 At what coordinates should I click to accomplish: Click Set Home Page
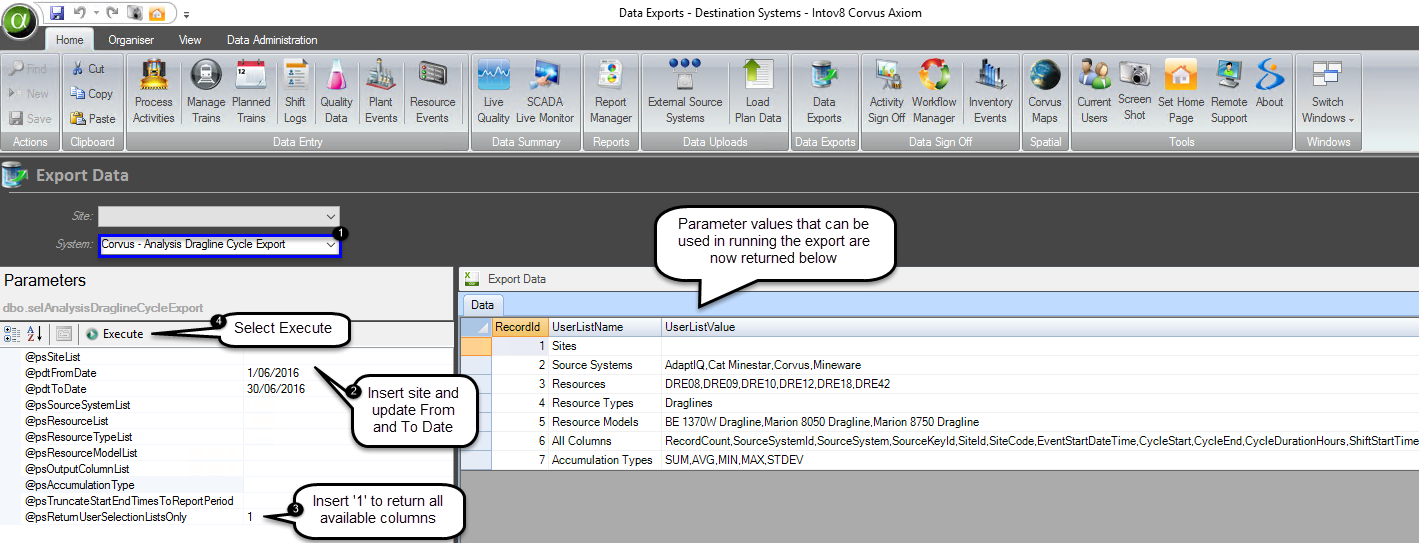click(1181, 91)
